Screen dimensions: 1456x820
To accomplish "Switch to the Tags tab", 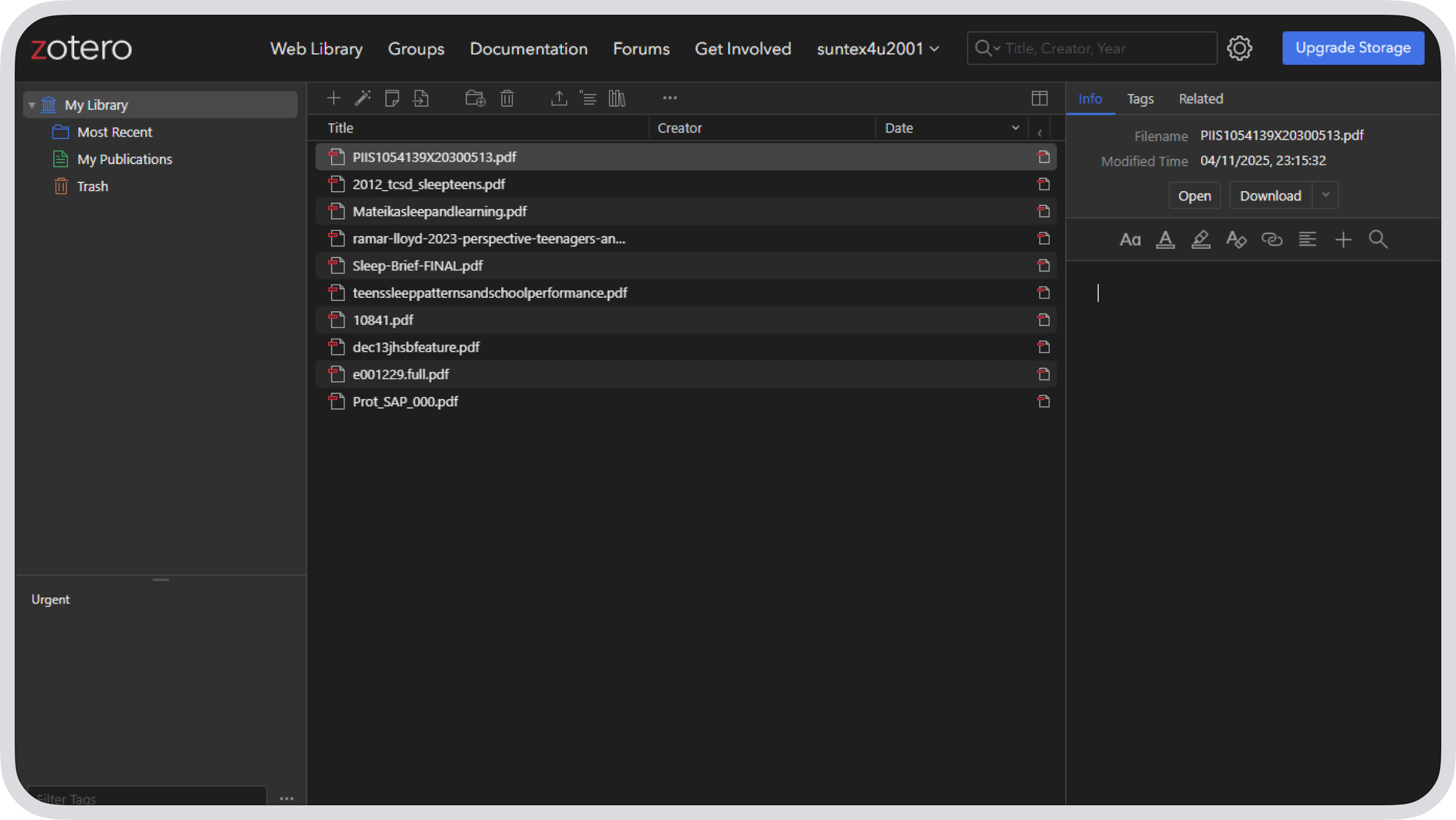I will [x=1140, y=99].
